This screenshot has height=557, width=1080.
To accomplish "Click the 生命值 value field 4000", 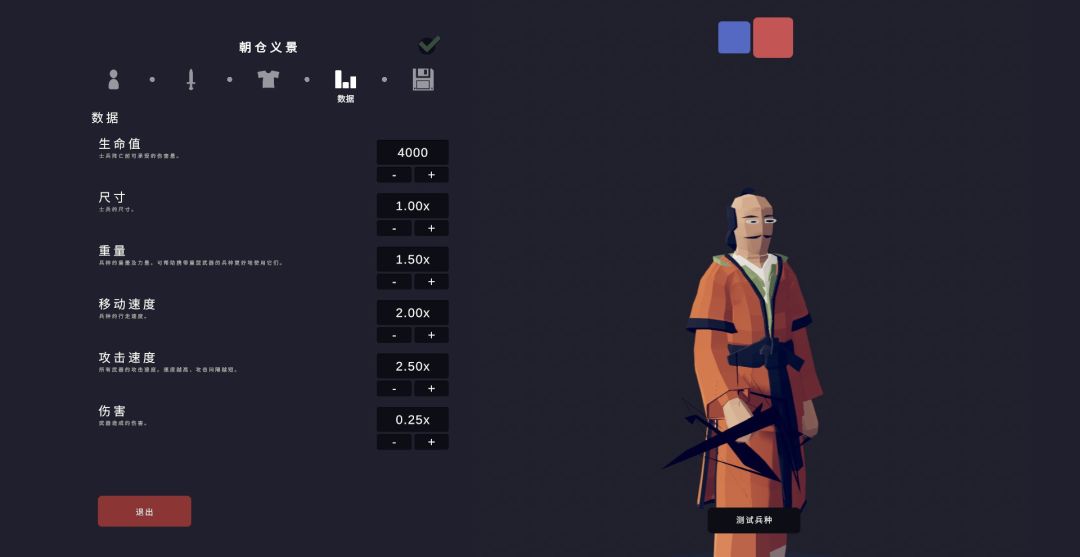I will [x=413, y=152].
